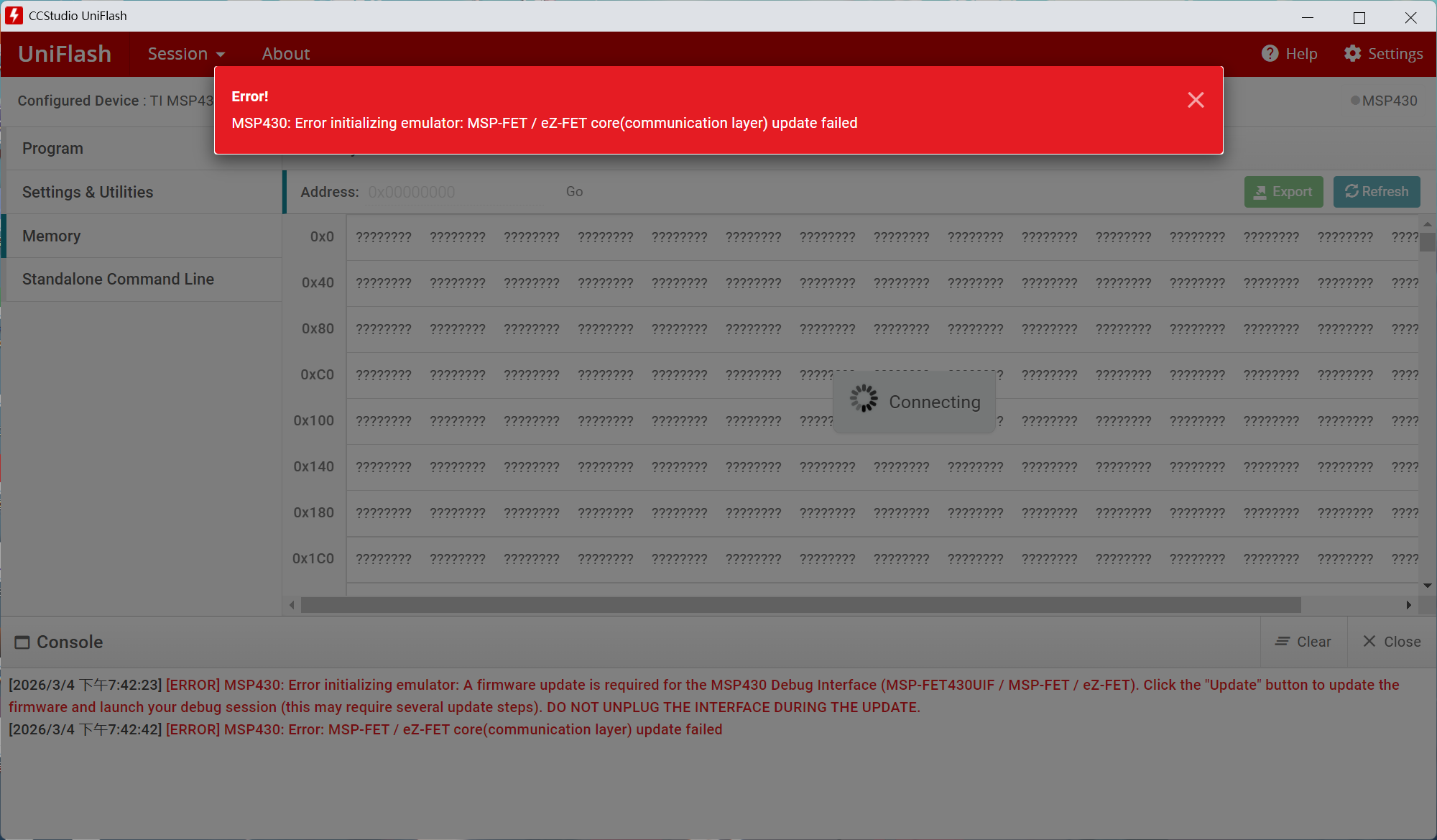Click the vertical scrollbar down arrow
This screenshot has height=840, width=1437.
[x=1427, y=586]
